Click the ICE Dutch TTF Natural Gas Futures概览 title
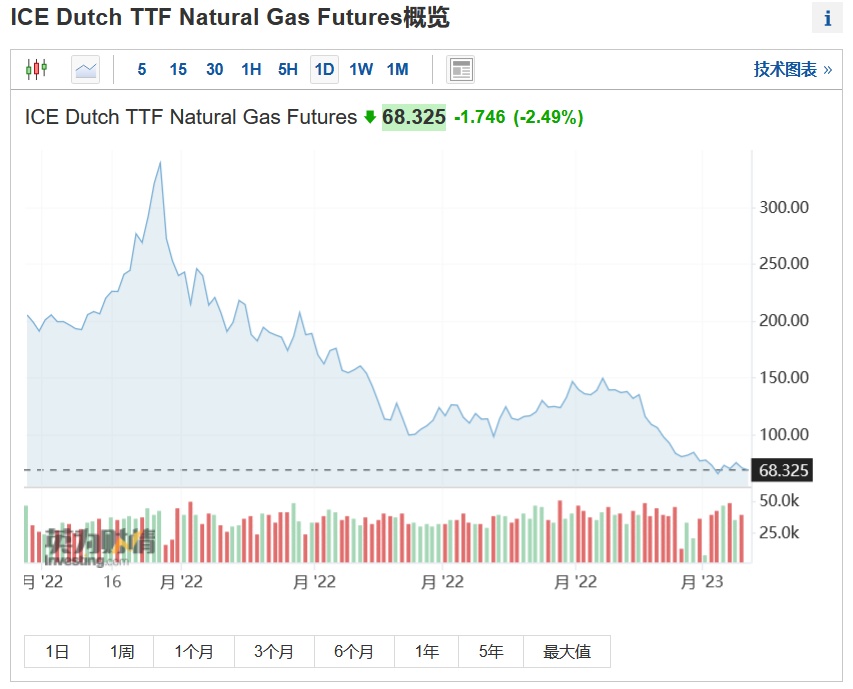Image resolution: width=853 pixels, height=689 pixels. pos(230,17)
